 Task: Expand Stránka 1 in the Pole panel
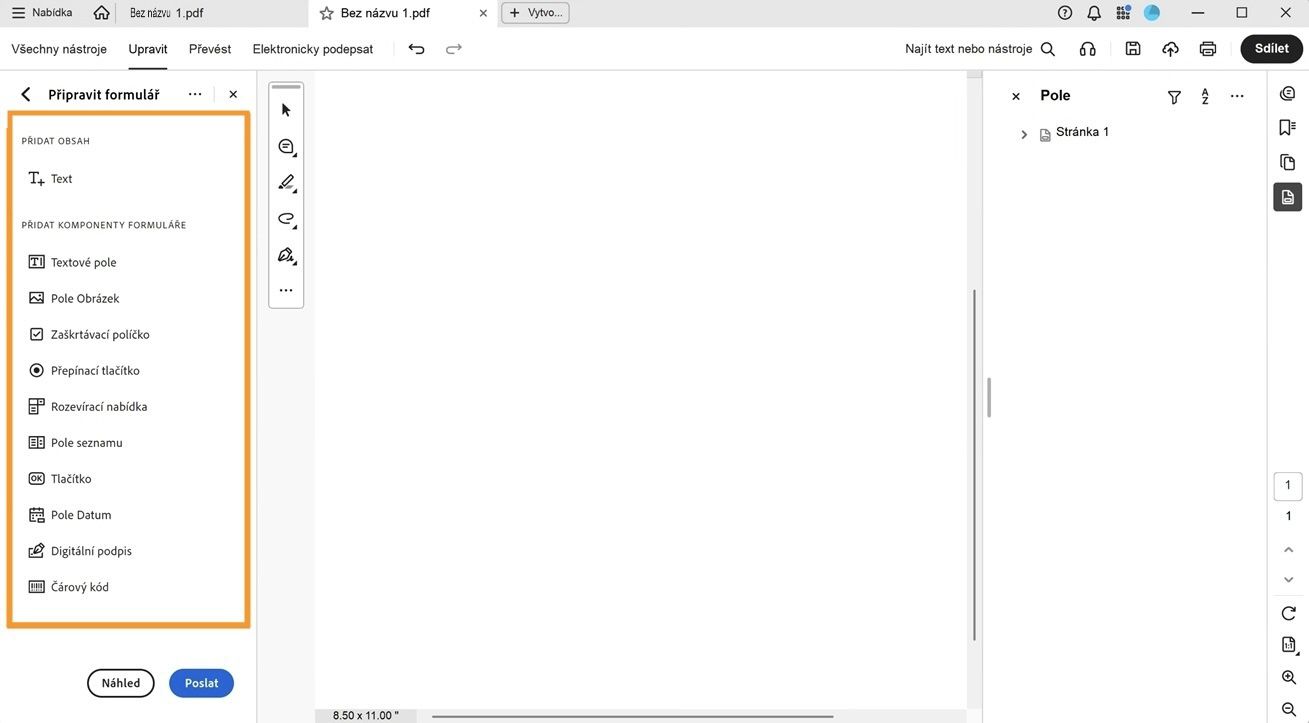pos(1023,131)
